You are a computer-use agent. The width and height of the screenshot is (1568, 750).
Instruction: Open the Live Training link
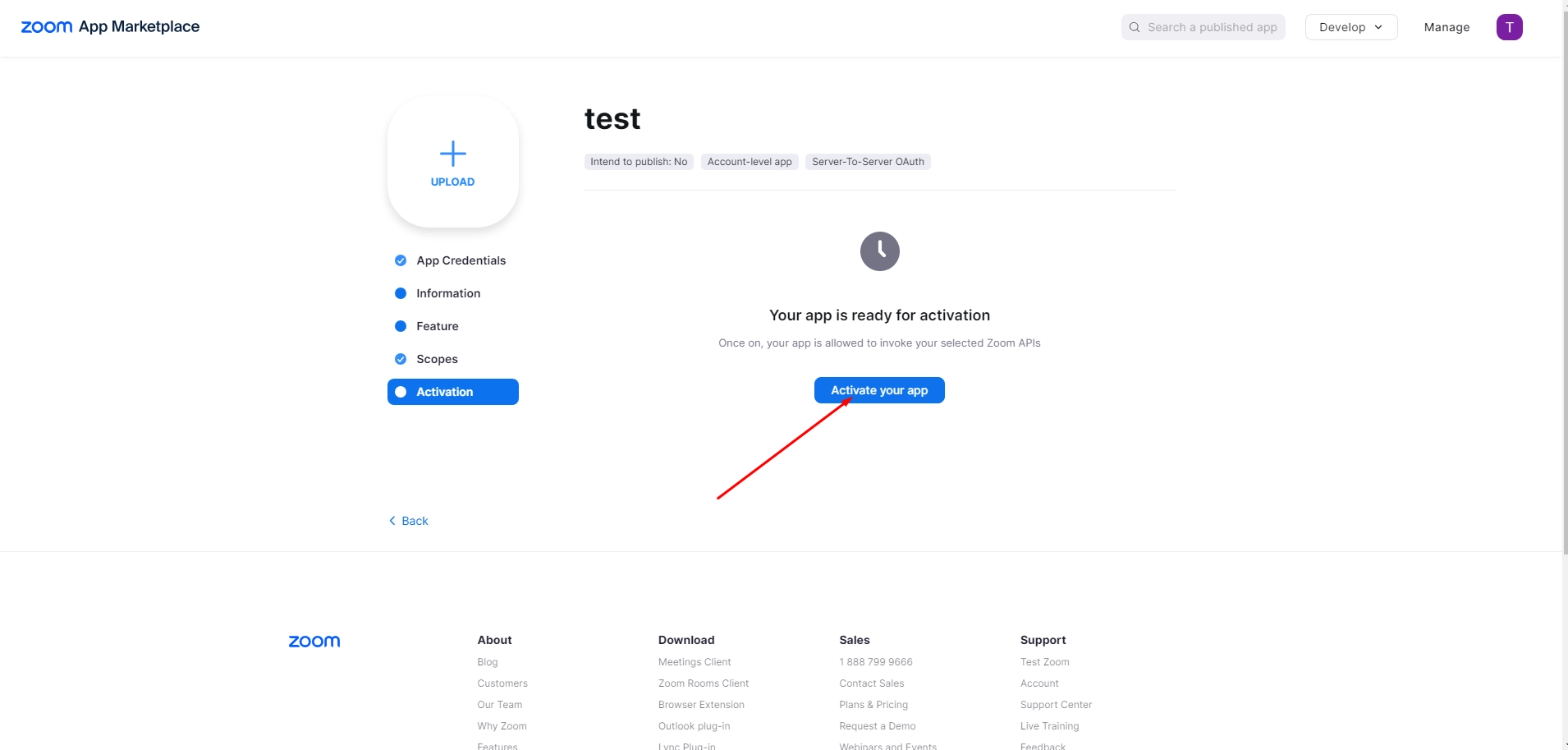point(1050,726)
